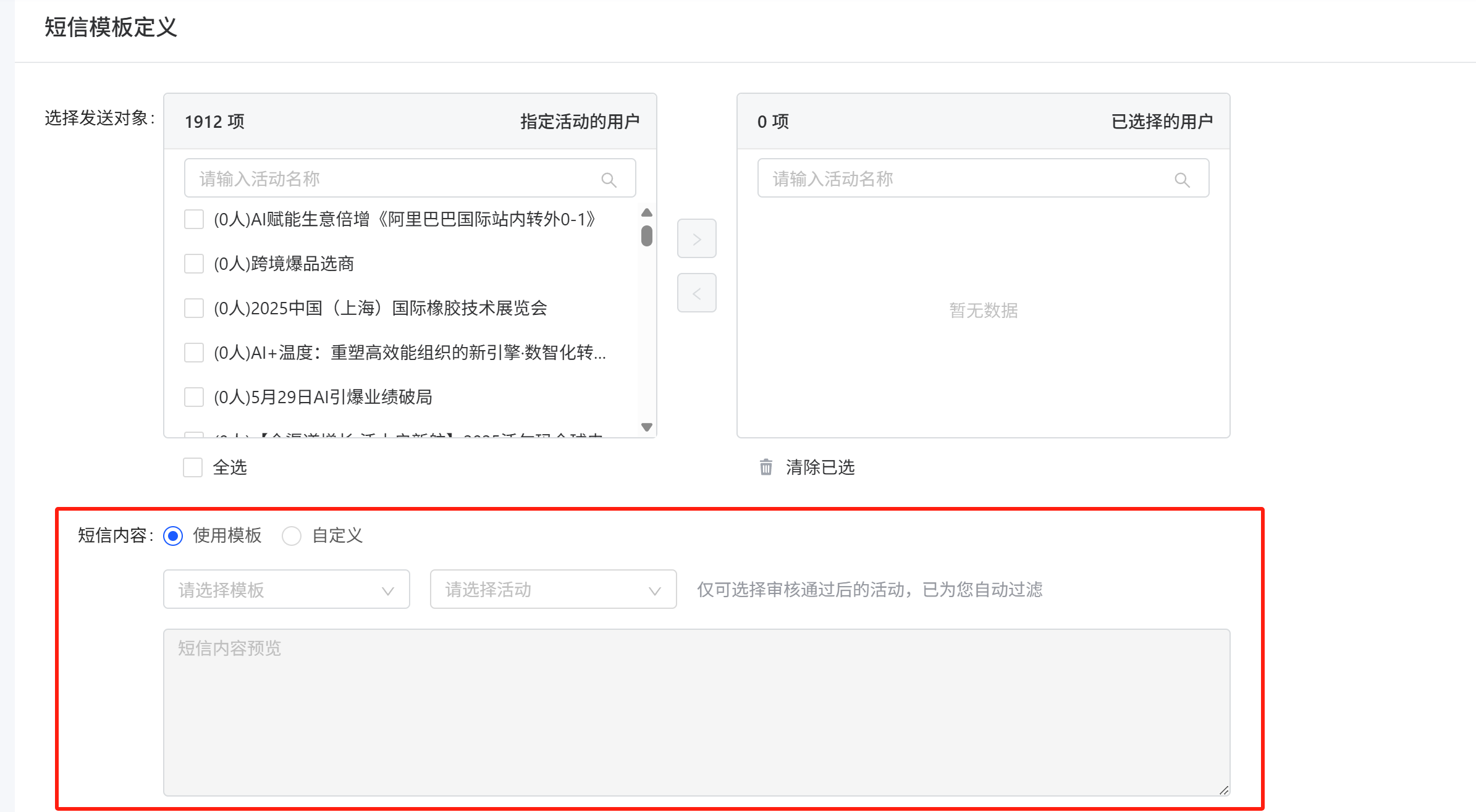The height and width of the screenshot is (812, 1476).
Task: Click search icon in selected users search box
Action: coord(1181,180)
